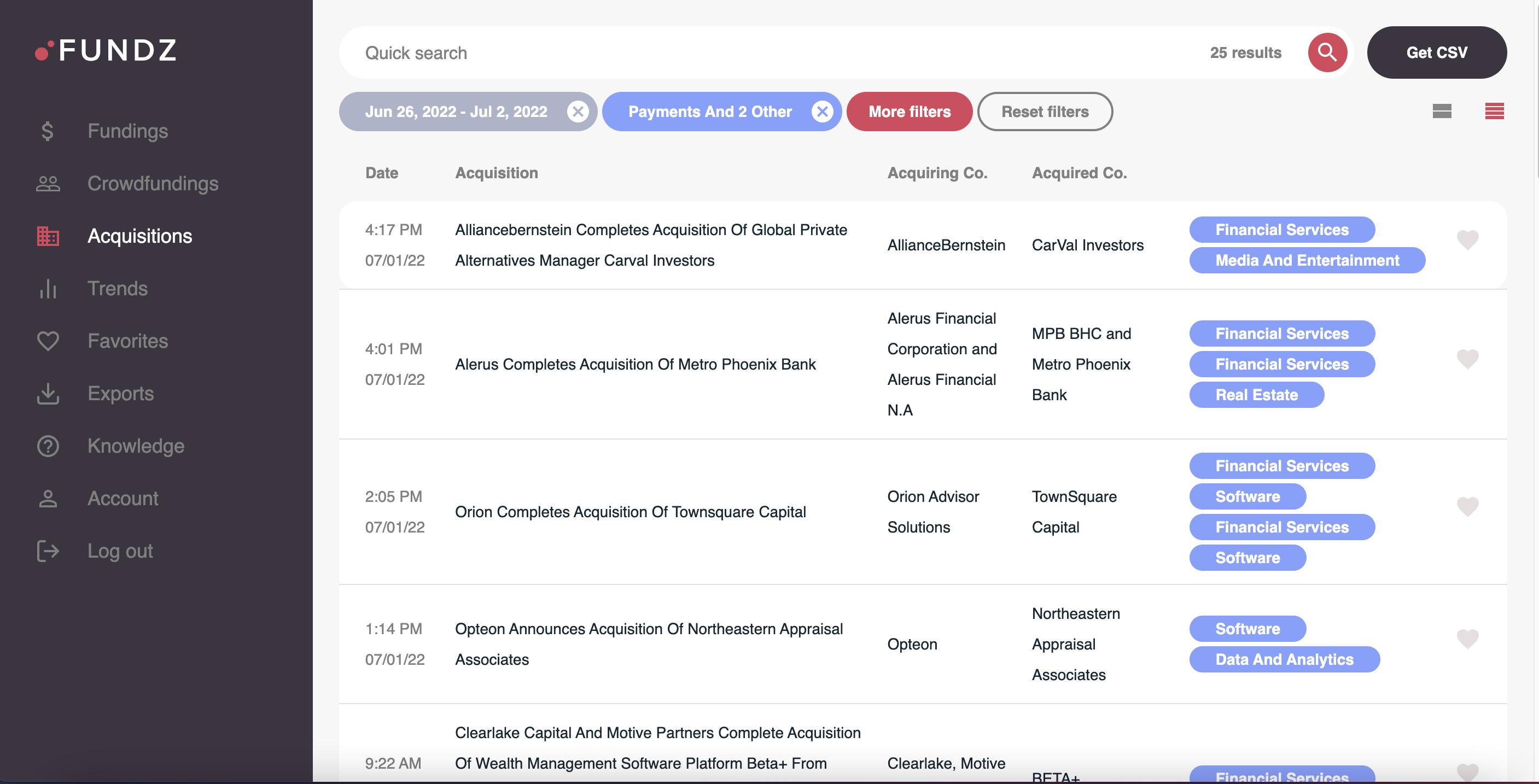1539x784 pixels.
Task: Select Log out in the sidebar
Action: (x=120, y=551)
